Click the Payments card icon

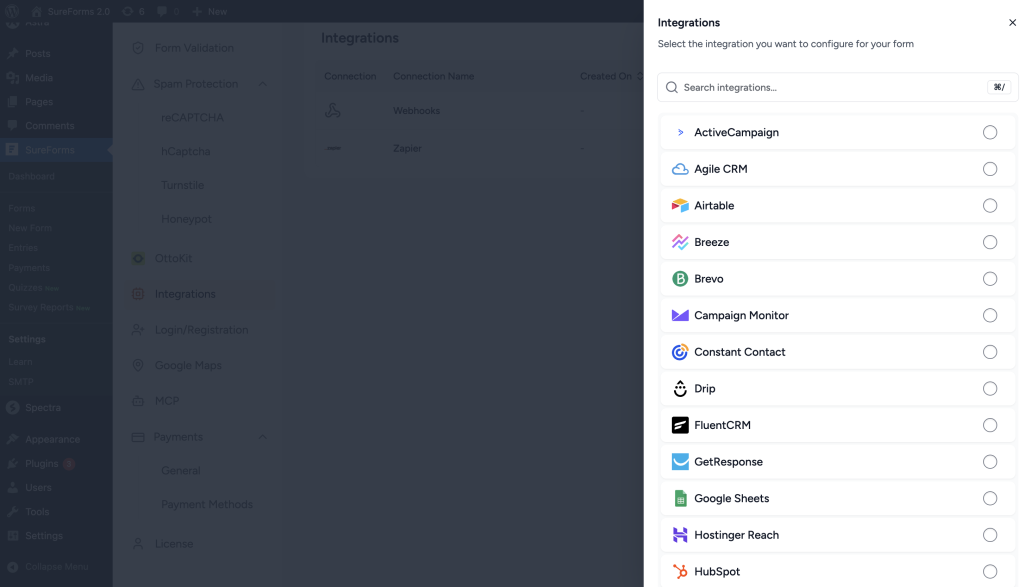[138, 437]
